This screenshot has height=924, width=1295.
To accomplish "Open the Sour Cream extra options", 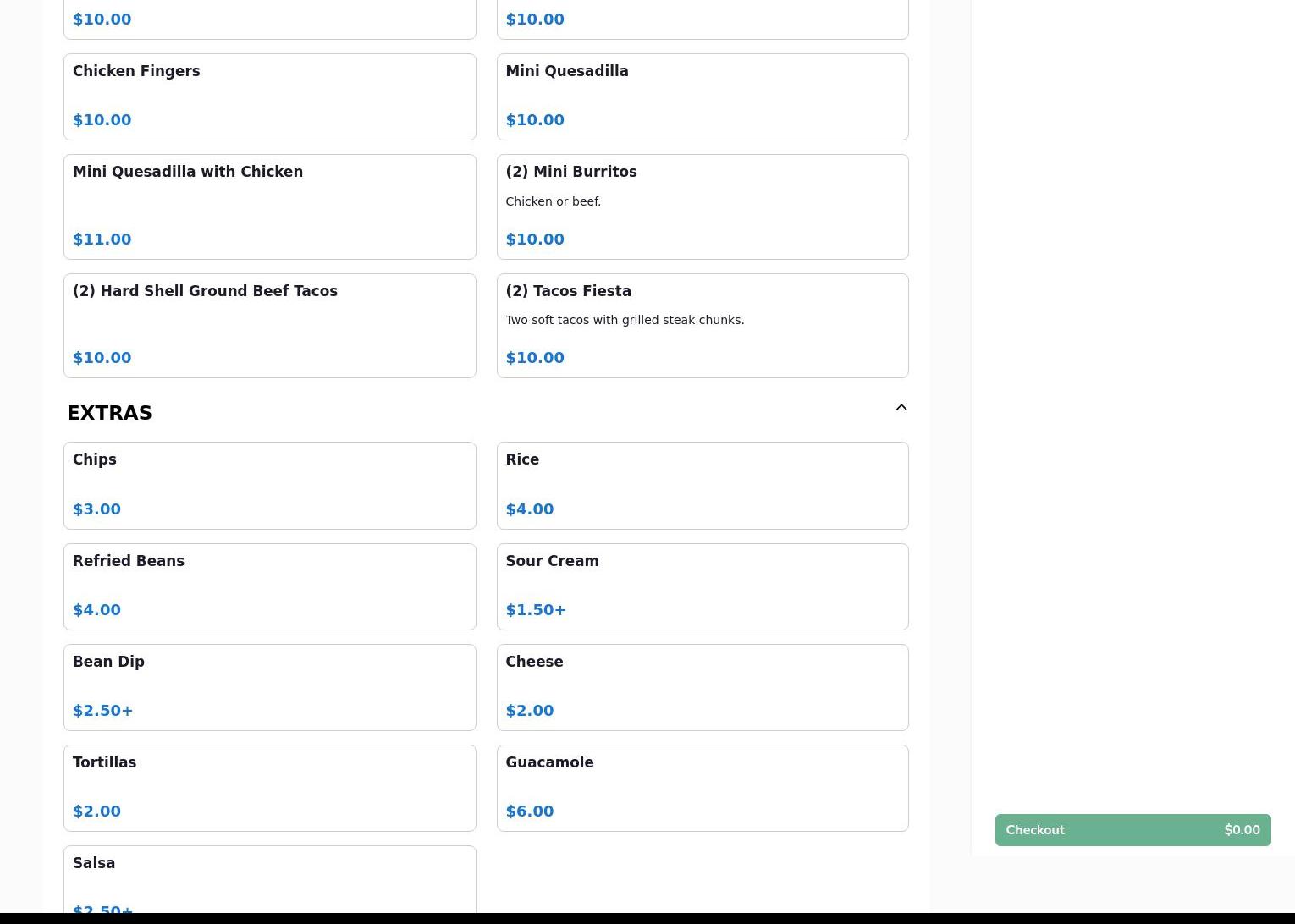I will [703, 586].
